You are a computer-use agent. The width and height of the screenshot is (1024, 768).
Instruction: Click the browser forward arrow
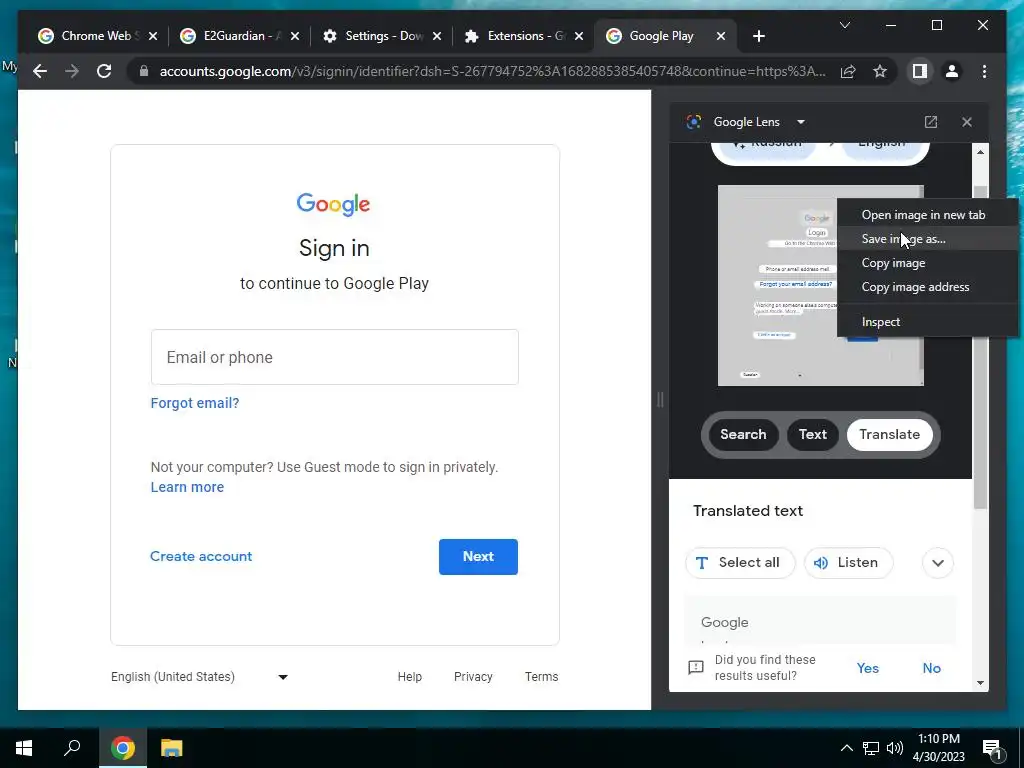(x=72, y=71)
